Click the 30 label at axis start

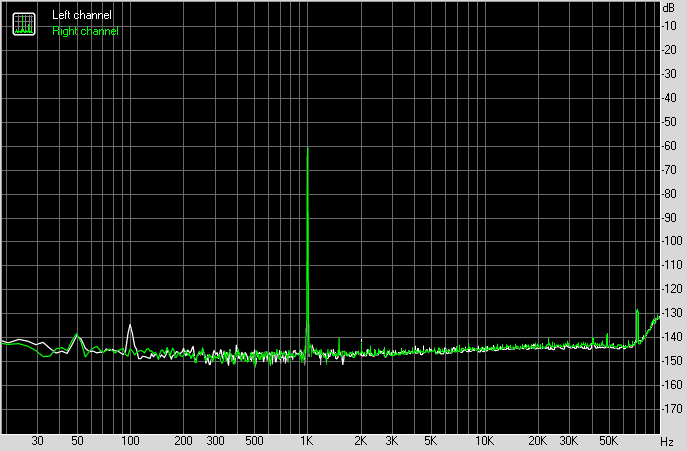point(37,441)
